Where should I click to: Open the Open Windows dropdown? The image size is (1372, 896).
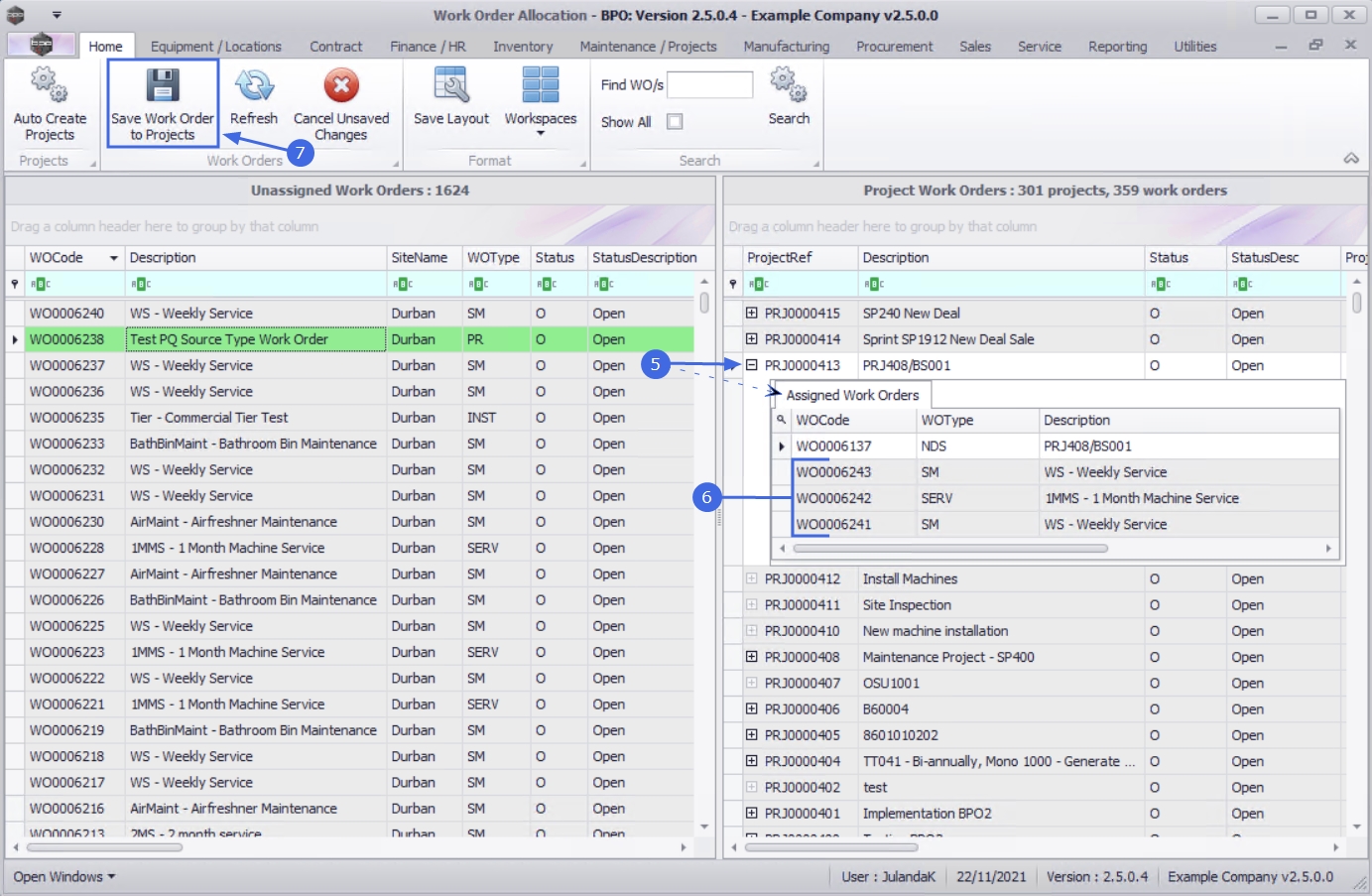coord(64,876)
